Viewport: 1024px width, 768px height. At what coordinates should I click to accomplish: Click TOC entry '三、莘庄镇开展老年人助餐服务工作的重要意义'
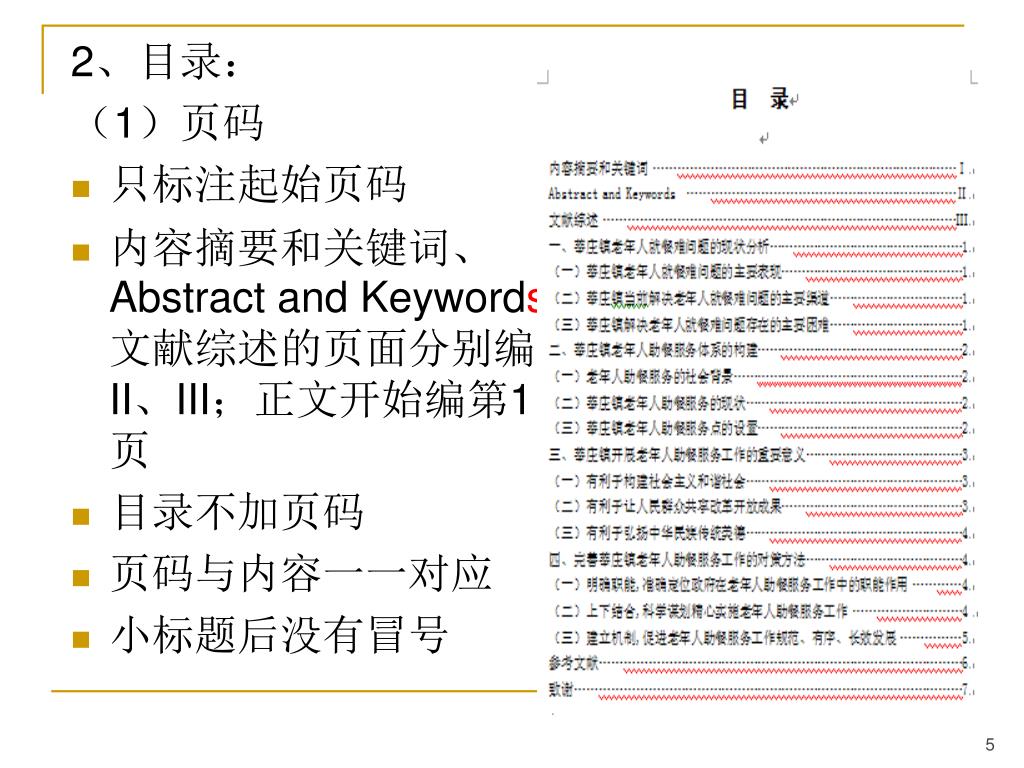[x=677, y=455]
